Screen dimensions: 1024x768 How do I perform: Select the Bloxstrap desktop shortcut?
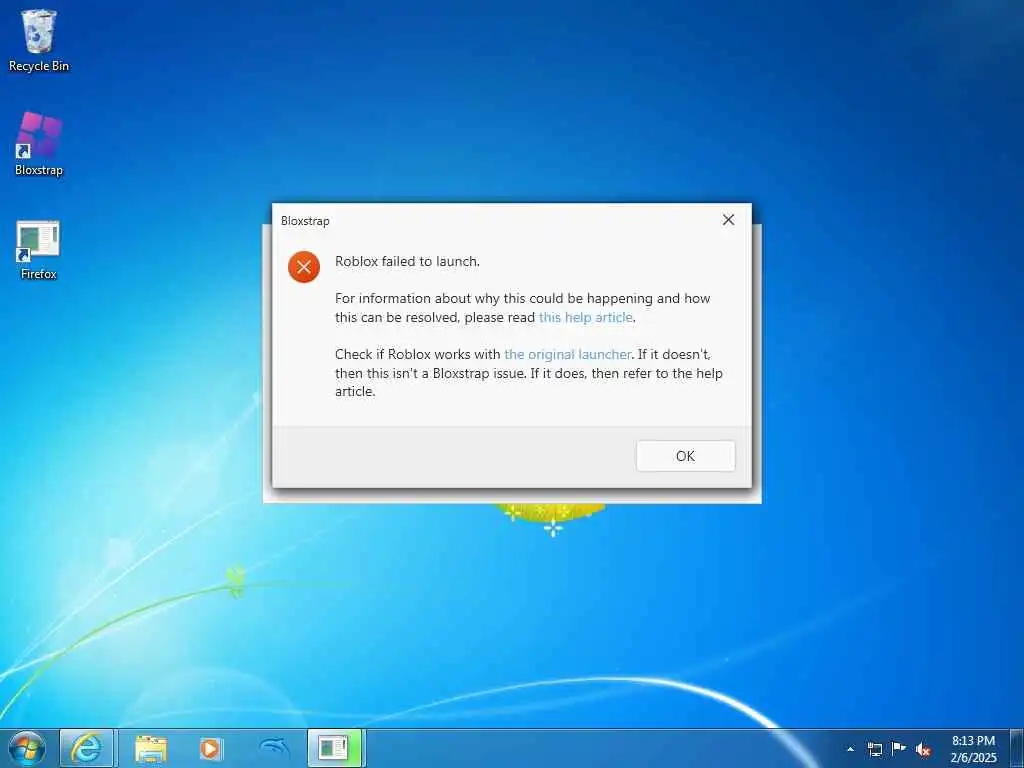(x=39, y=144)
